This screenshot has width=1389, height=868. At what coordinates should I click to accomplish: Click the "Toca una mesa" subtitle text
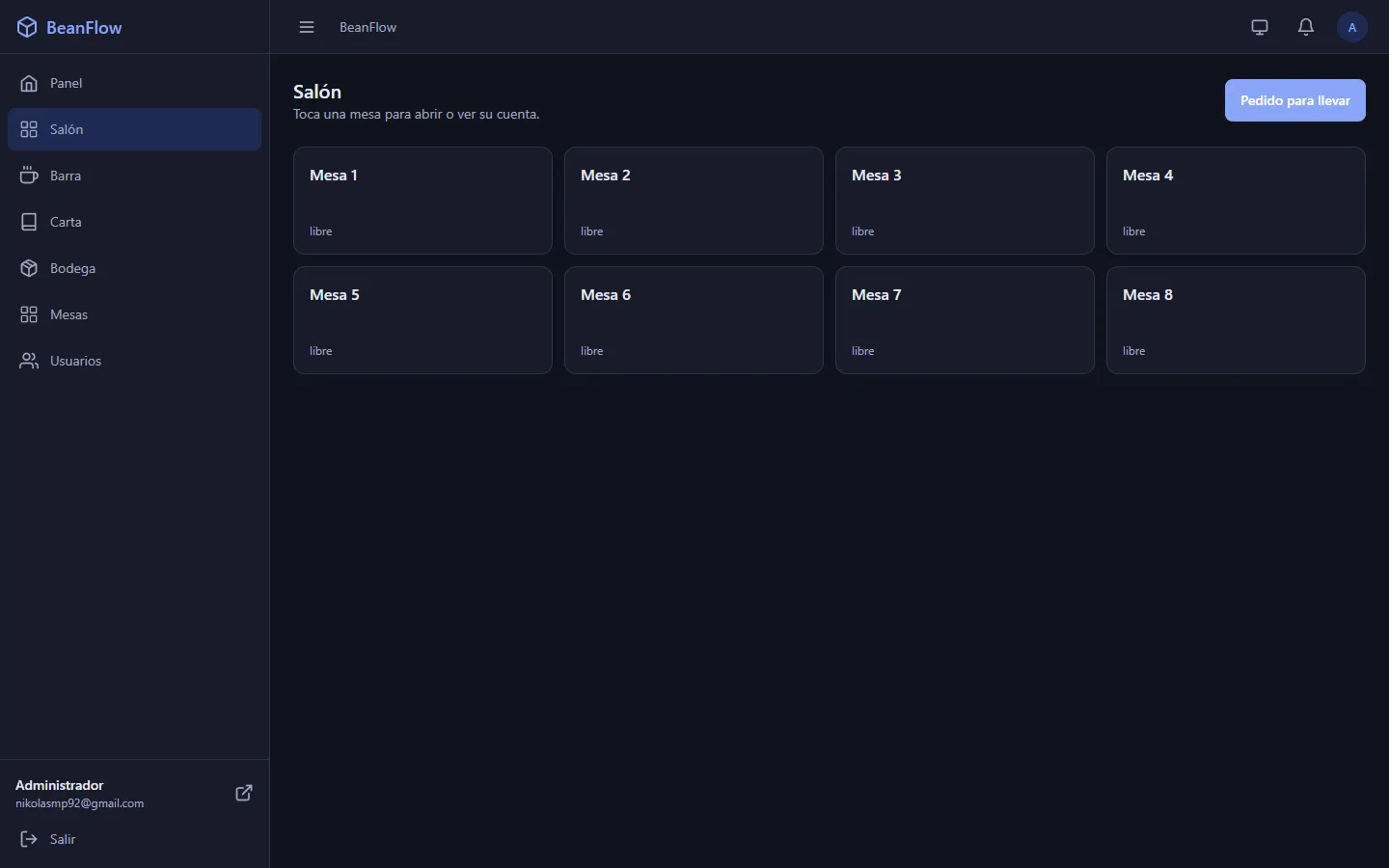tap(417, 114)
